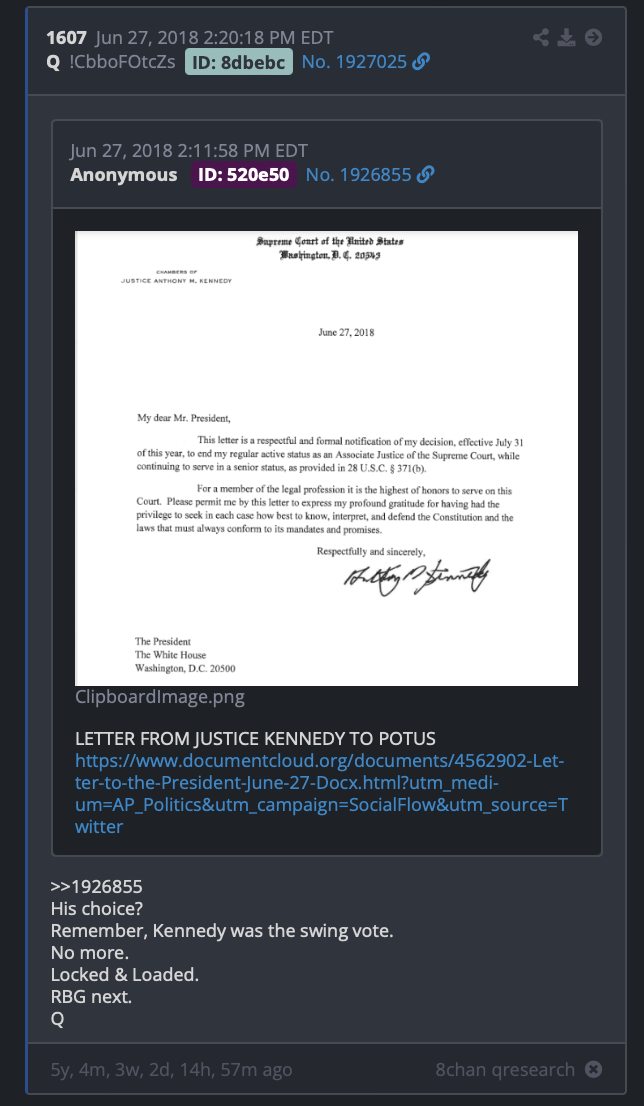Select the ID: 520e50 badge
The width and height of the screenshot is (644, 1106).
point(243,175)
